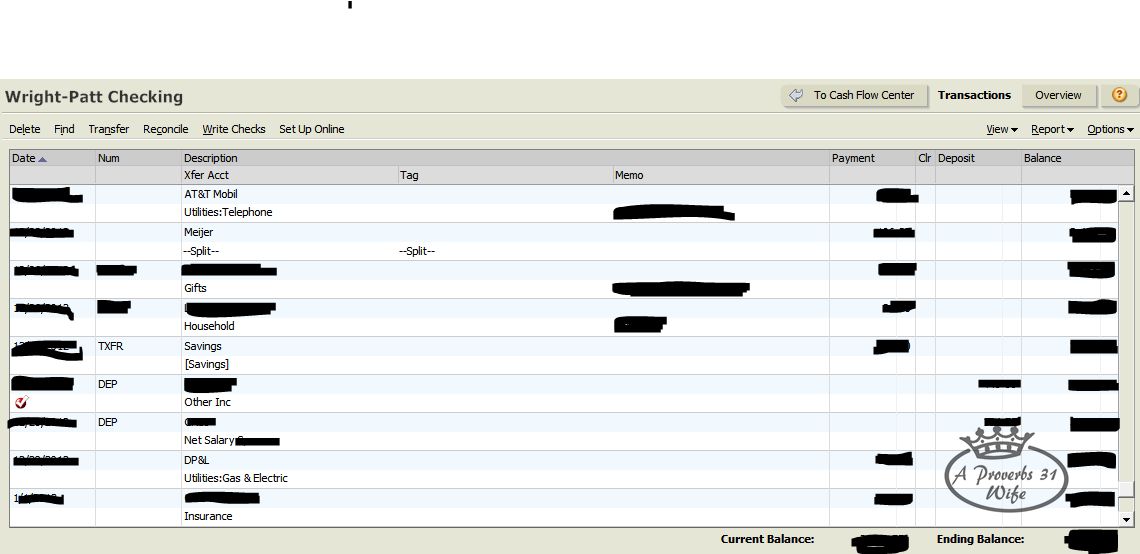Click the Utilities:Gas & Electric category
The image size is (1140, 554).
coord(236,478)
